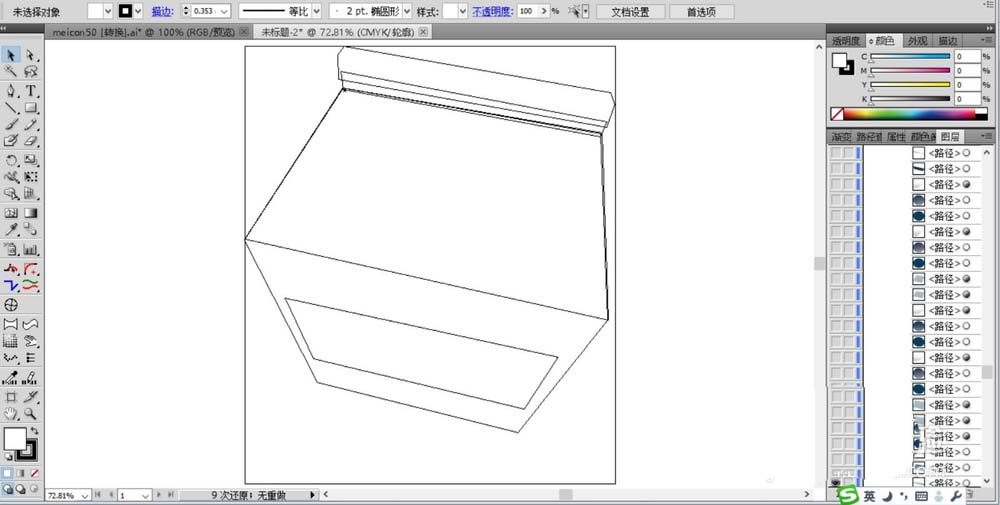Reset default fill and stroke colors
Viewport: 1000px width, 505px height.
pos(8,458)
